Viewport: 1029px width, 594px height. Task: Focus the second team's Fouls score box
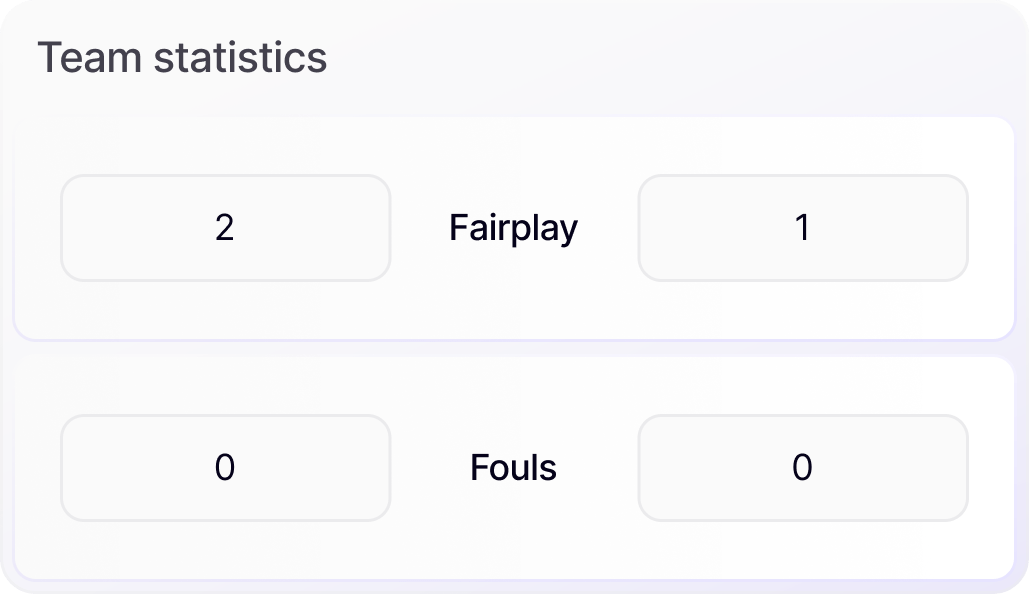pos(880,468)
